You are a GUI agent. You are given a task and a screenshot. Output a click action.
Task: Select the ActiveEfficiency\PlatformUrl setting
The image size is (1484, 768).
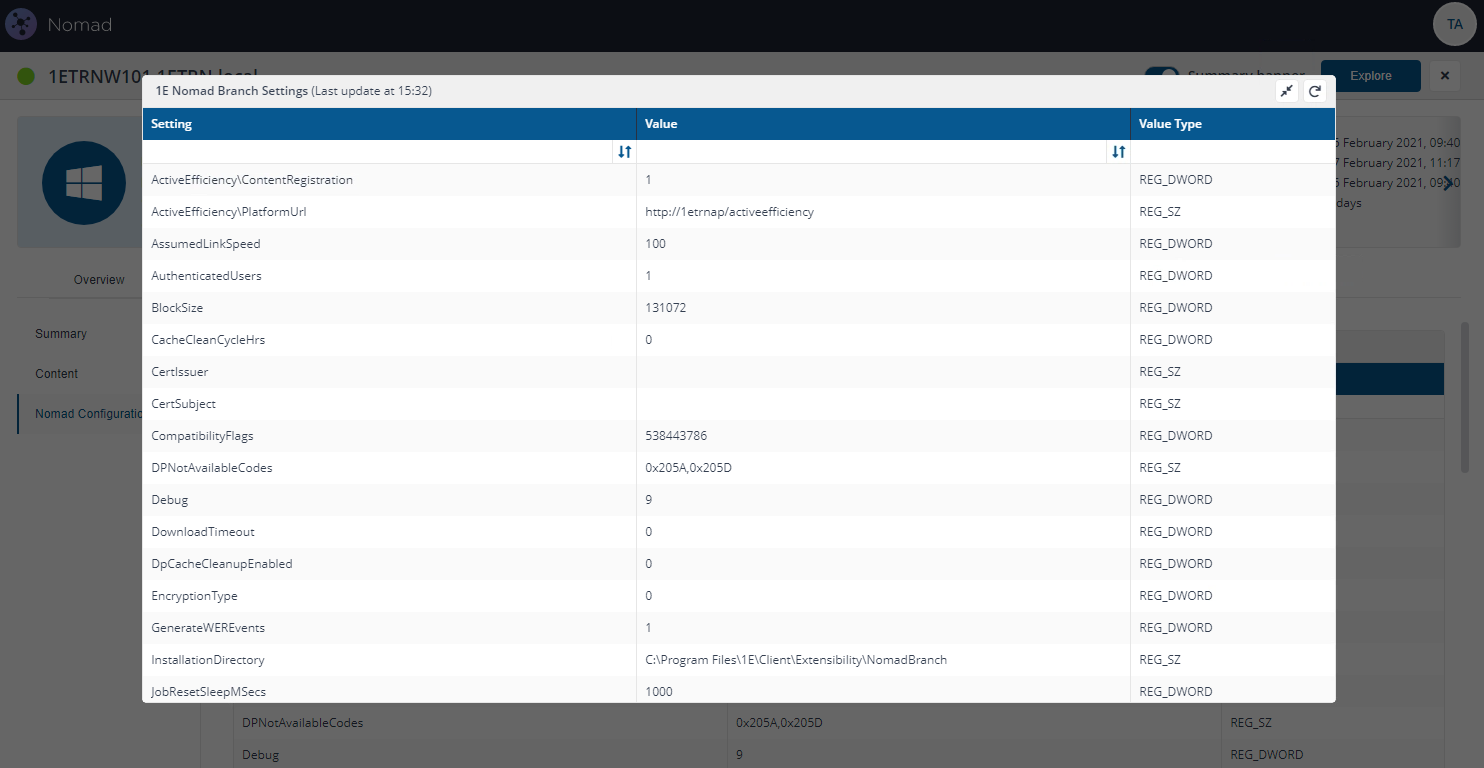coord(228,212)
